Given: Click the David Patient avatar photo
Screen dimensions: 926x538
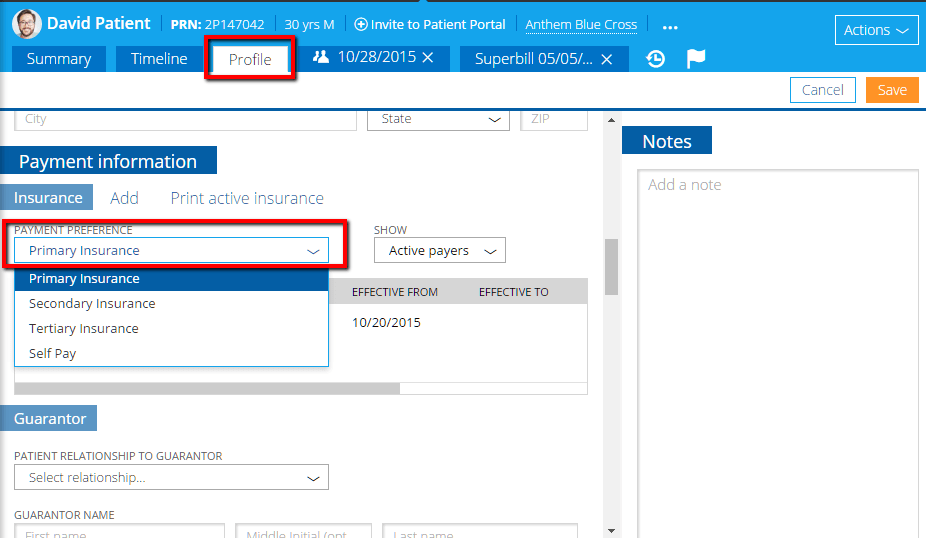Looking at the screenshot, I should [x=26, y=24].
